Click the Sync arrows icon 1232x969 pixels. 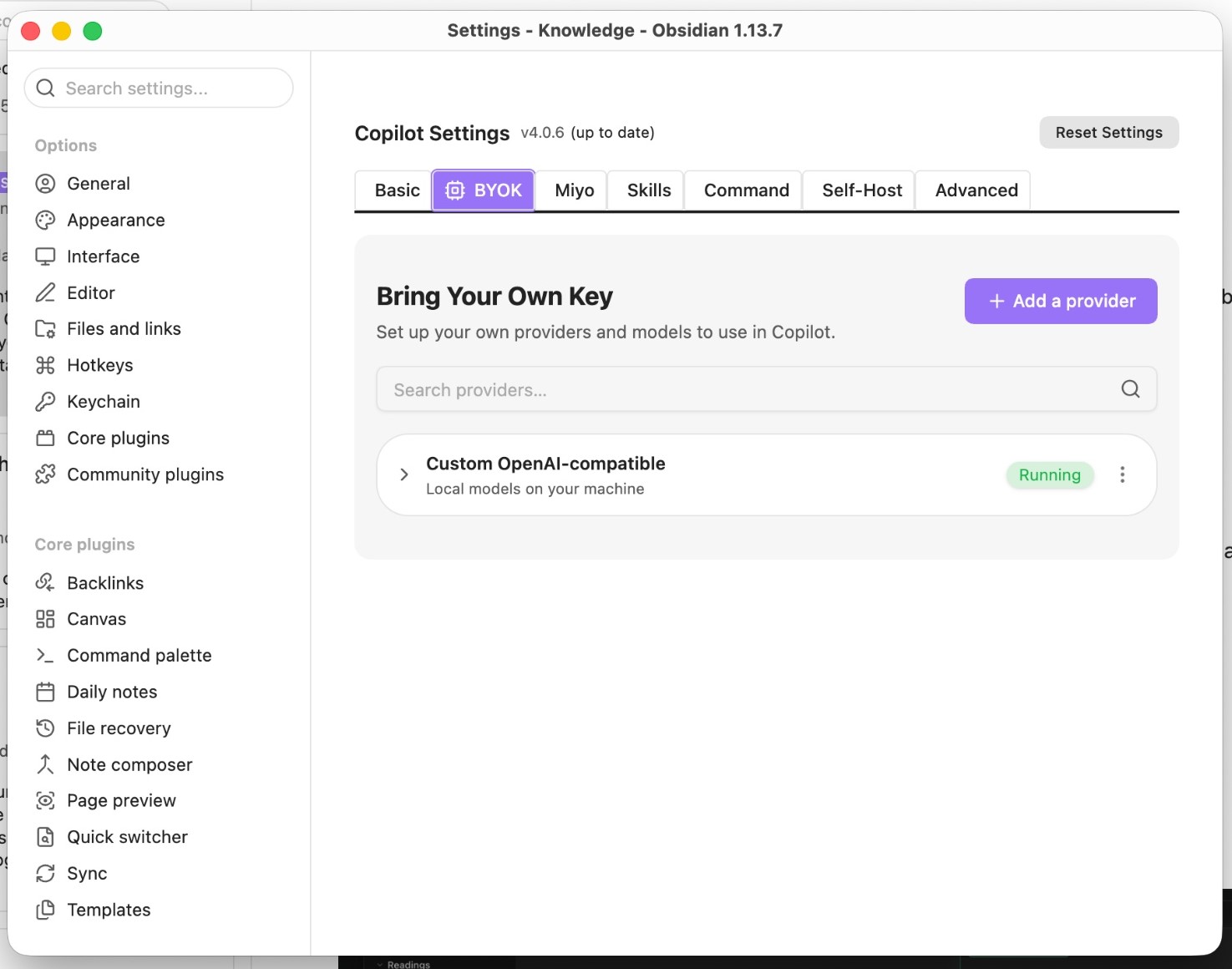pyautogui.click(x=45, y=874)
